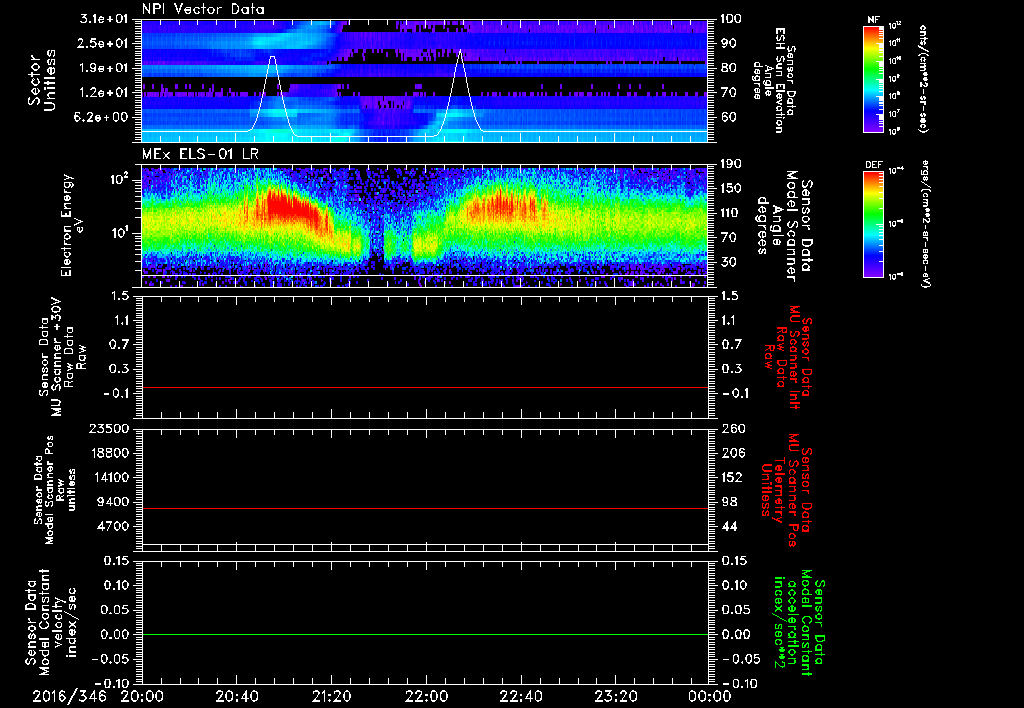
Task: Click the 152 telemetry tick label
Action: click(x=732, y=477)
